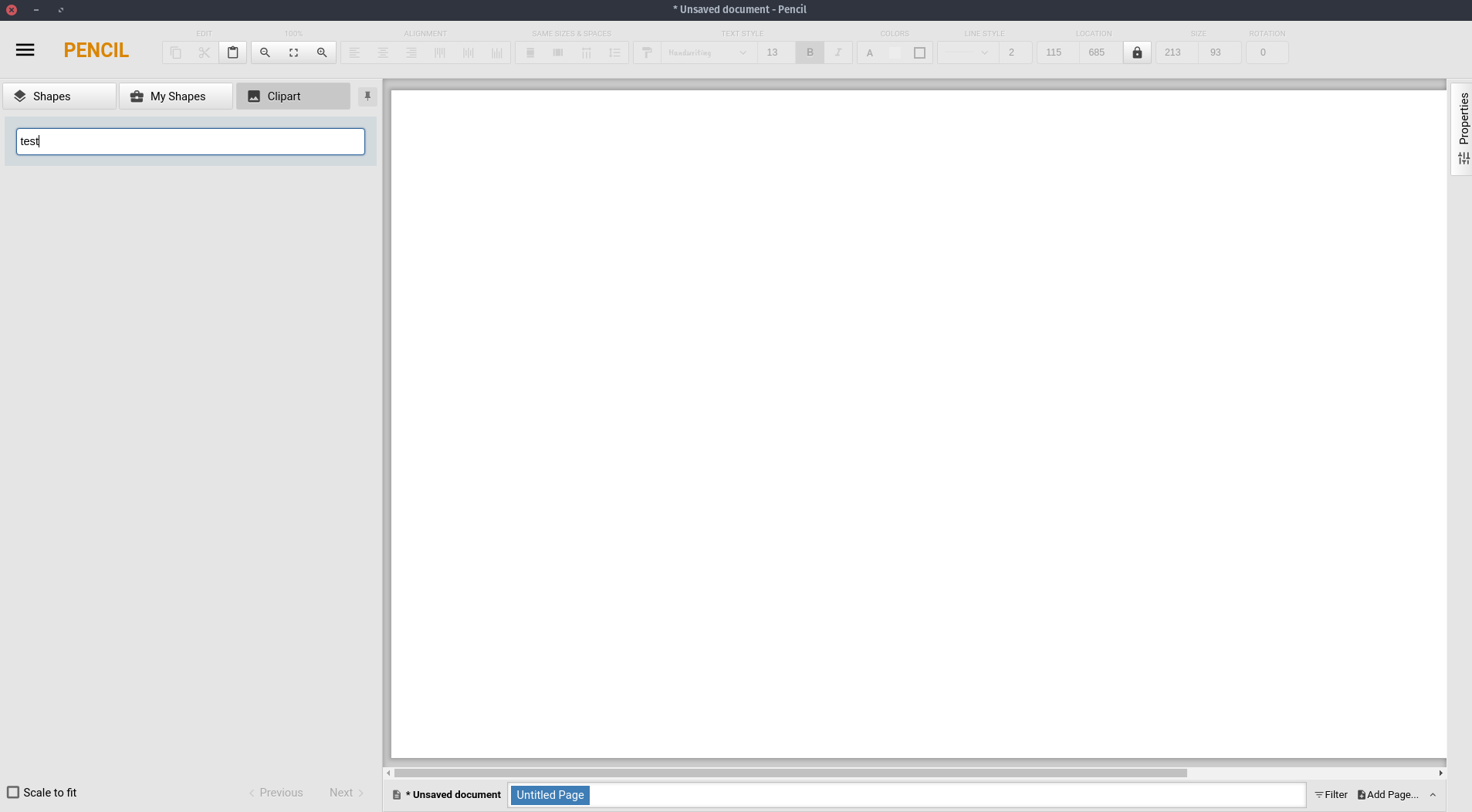The width and height of the screenshot is (1472, 812).
Task: Switch to the Shapes tab
Action: pyautogui.click(x=59, y=96)
